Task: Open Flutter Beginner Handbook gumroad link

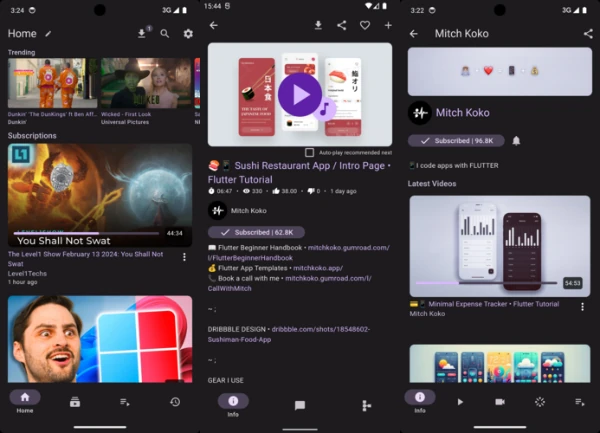Action: pos(298,252)
